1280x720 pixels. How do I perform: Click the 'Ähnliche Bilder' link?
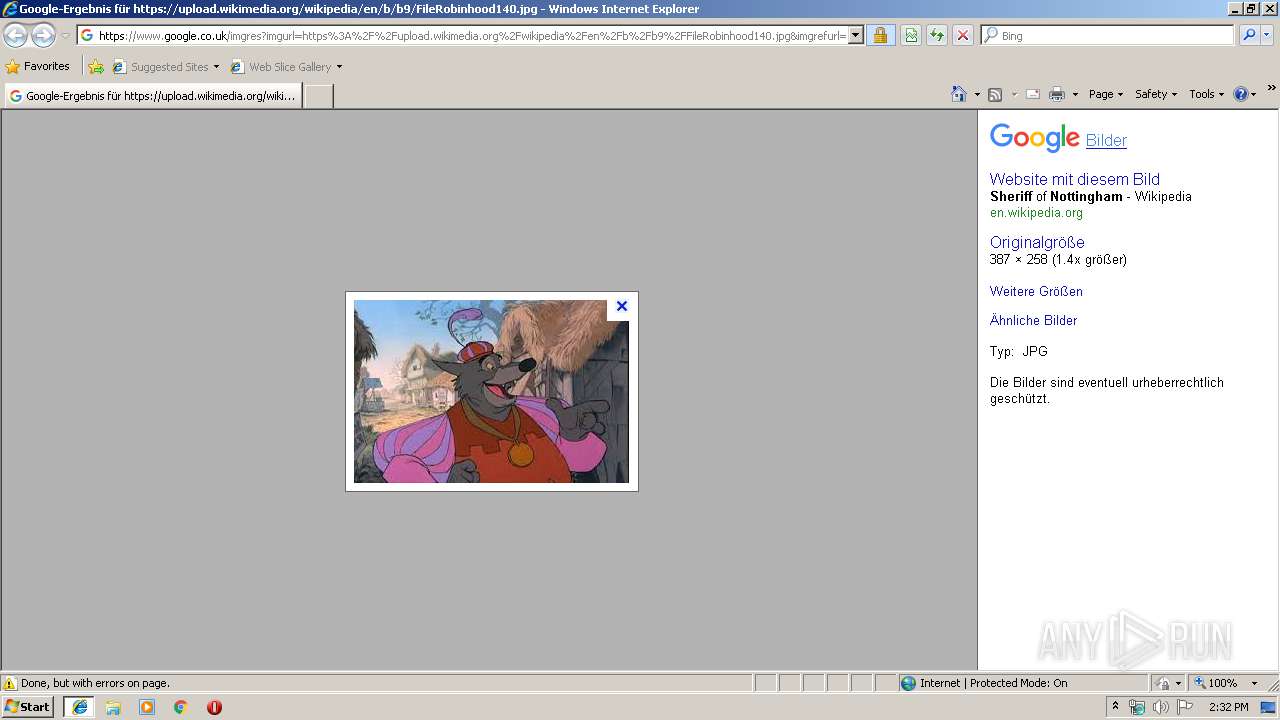1033,321
